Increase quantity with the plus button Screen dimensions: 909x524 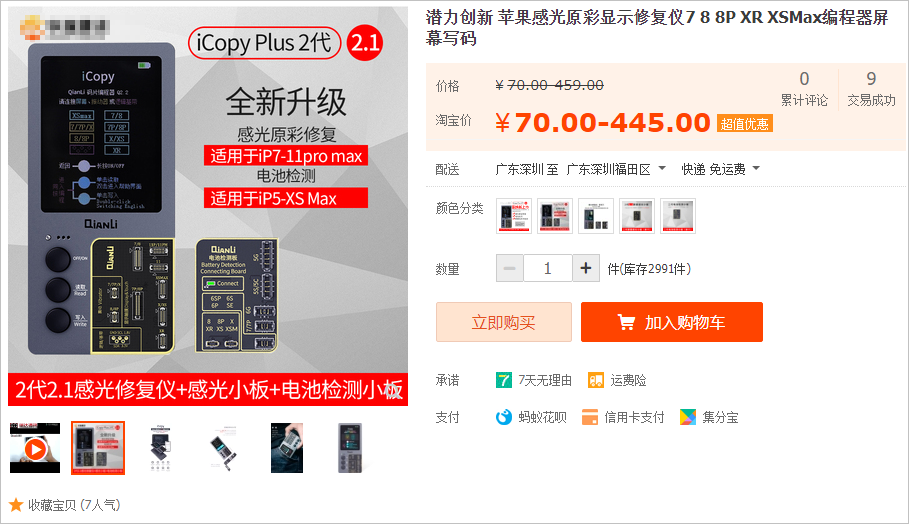pyautogui.click(x=586, y=268)
